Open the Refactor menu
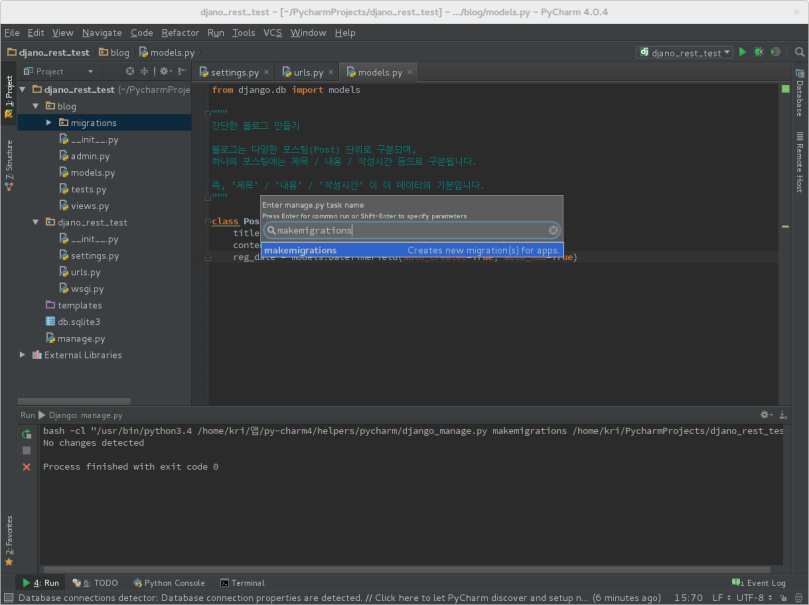Screen dimensions: 809x605 pos(180,32)
